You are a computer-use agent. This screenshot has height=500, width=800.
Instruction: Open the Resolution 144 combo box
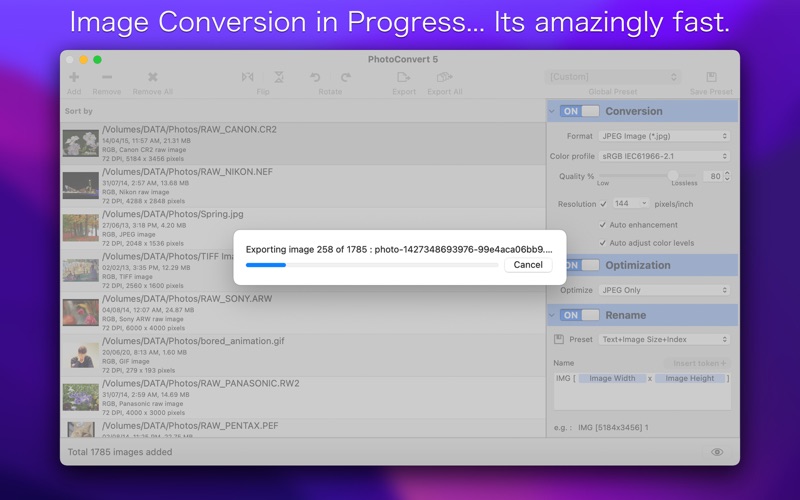(631, 204)
